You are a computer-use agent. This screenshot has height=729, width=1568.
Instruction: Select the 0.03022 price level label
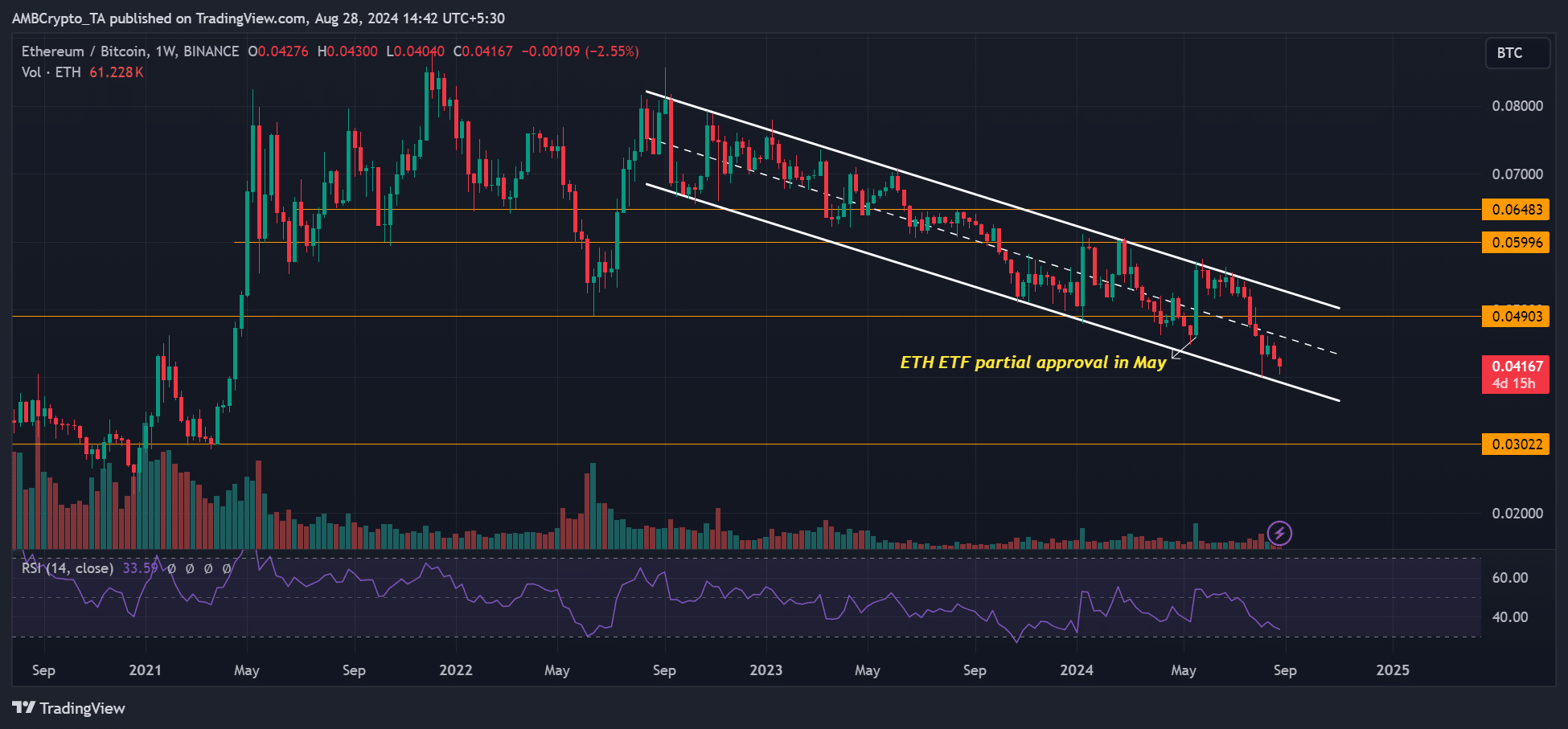[1516, 444]
